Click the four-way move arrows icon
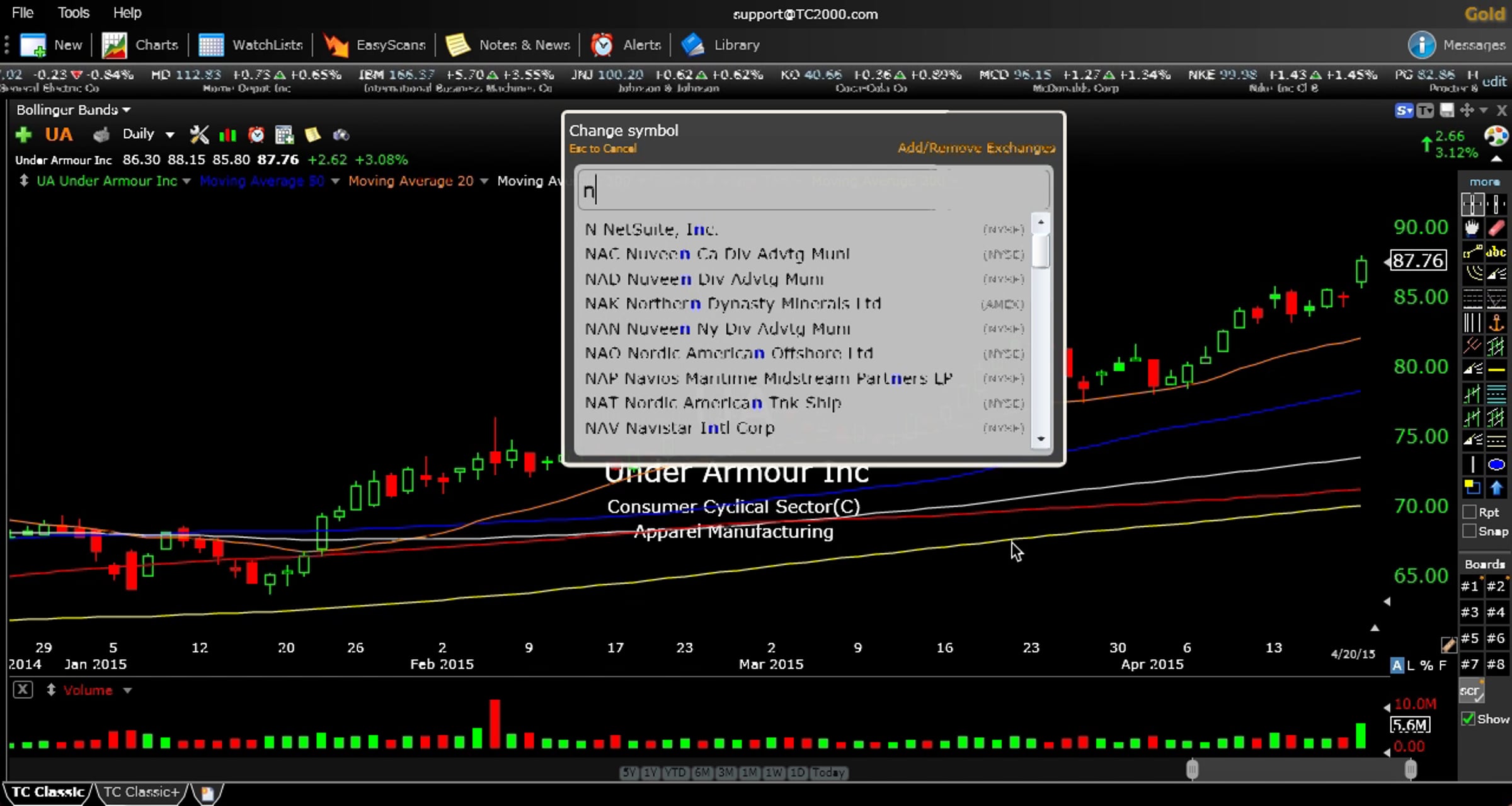 tap(1467, 110)
